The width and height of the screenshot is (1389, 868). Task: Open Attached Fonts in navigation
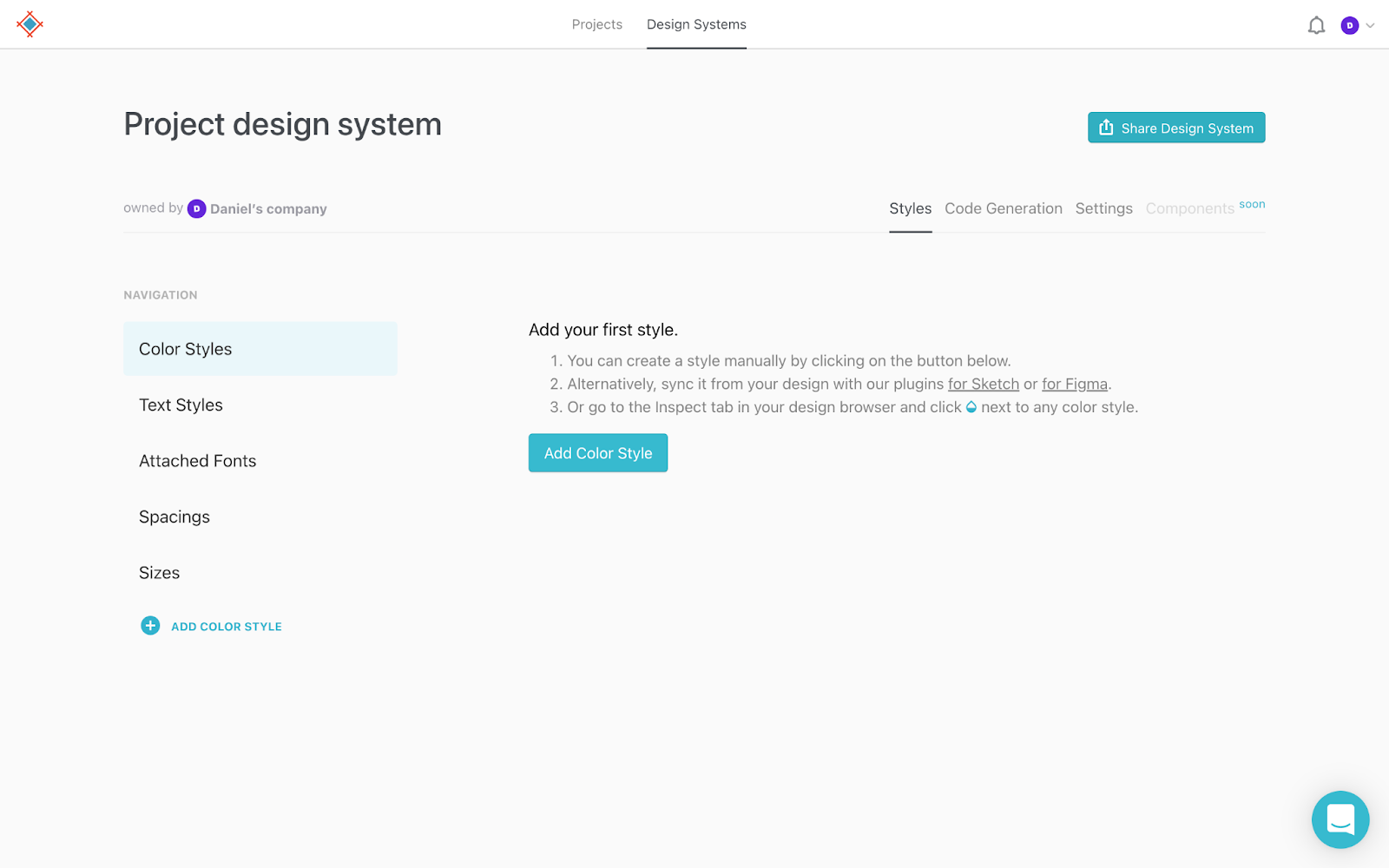(x=260, y=461)
